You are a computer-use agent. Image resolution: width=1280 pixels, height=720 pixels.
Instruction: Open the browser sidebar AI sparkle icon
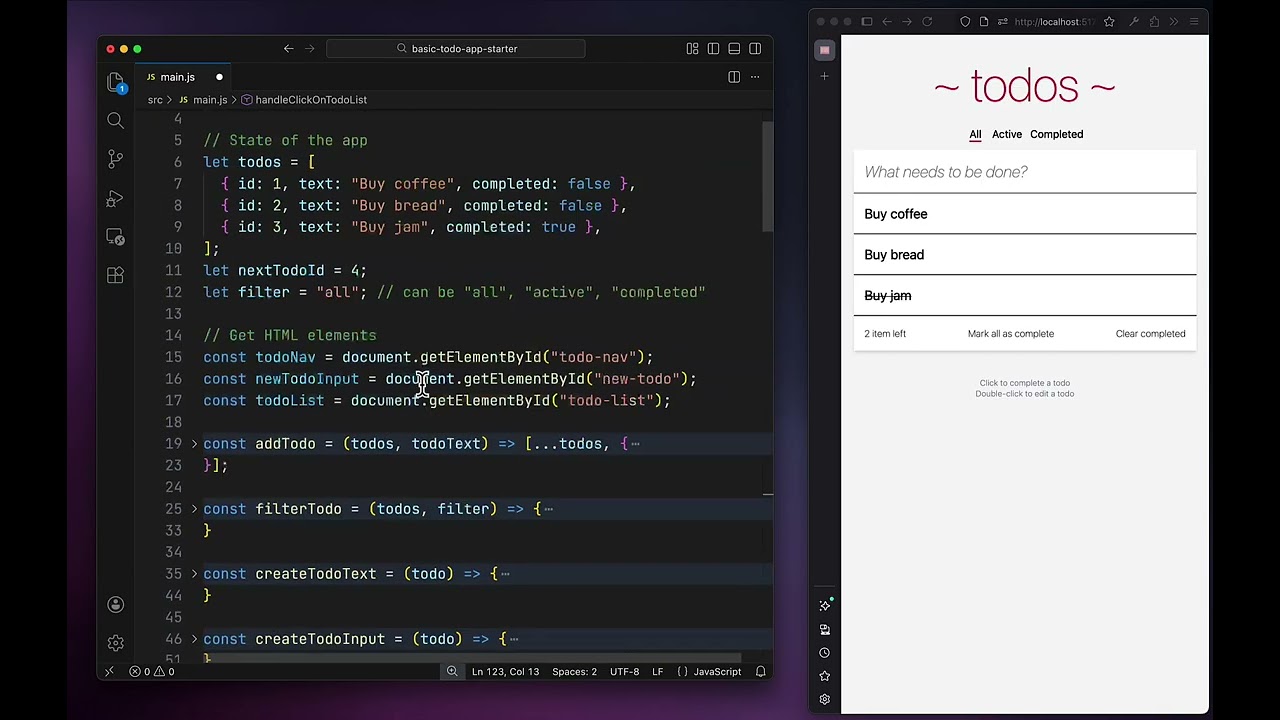pos(825,606)
